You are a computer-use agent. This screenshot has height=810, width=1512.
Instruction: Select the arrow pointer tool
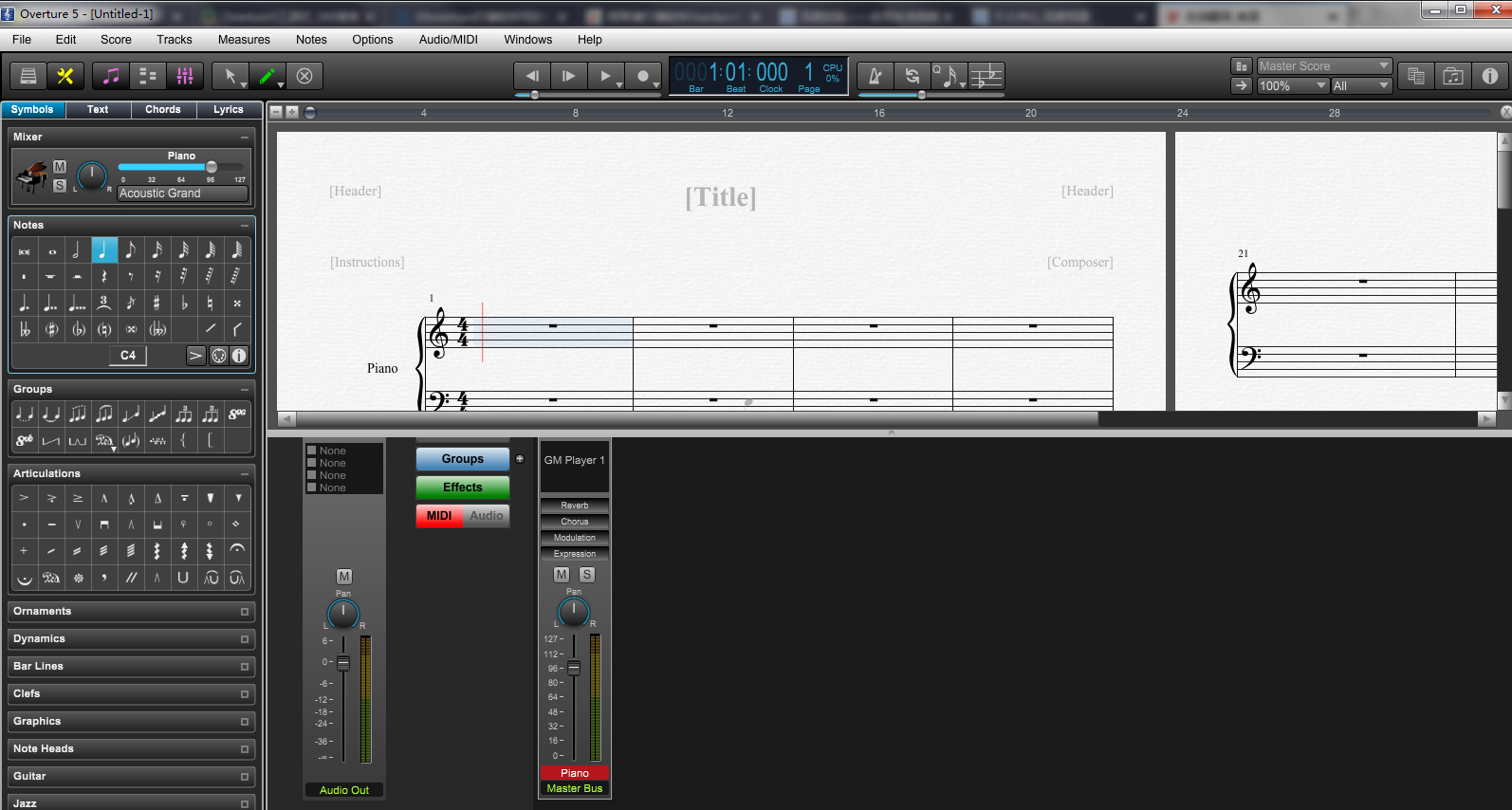click(x=230, y=76)
